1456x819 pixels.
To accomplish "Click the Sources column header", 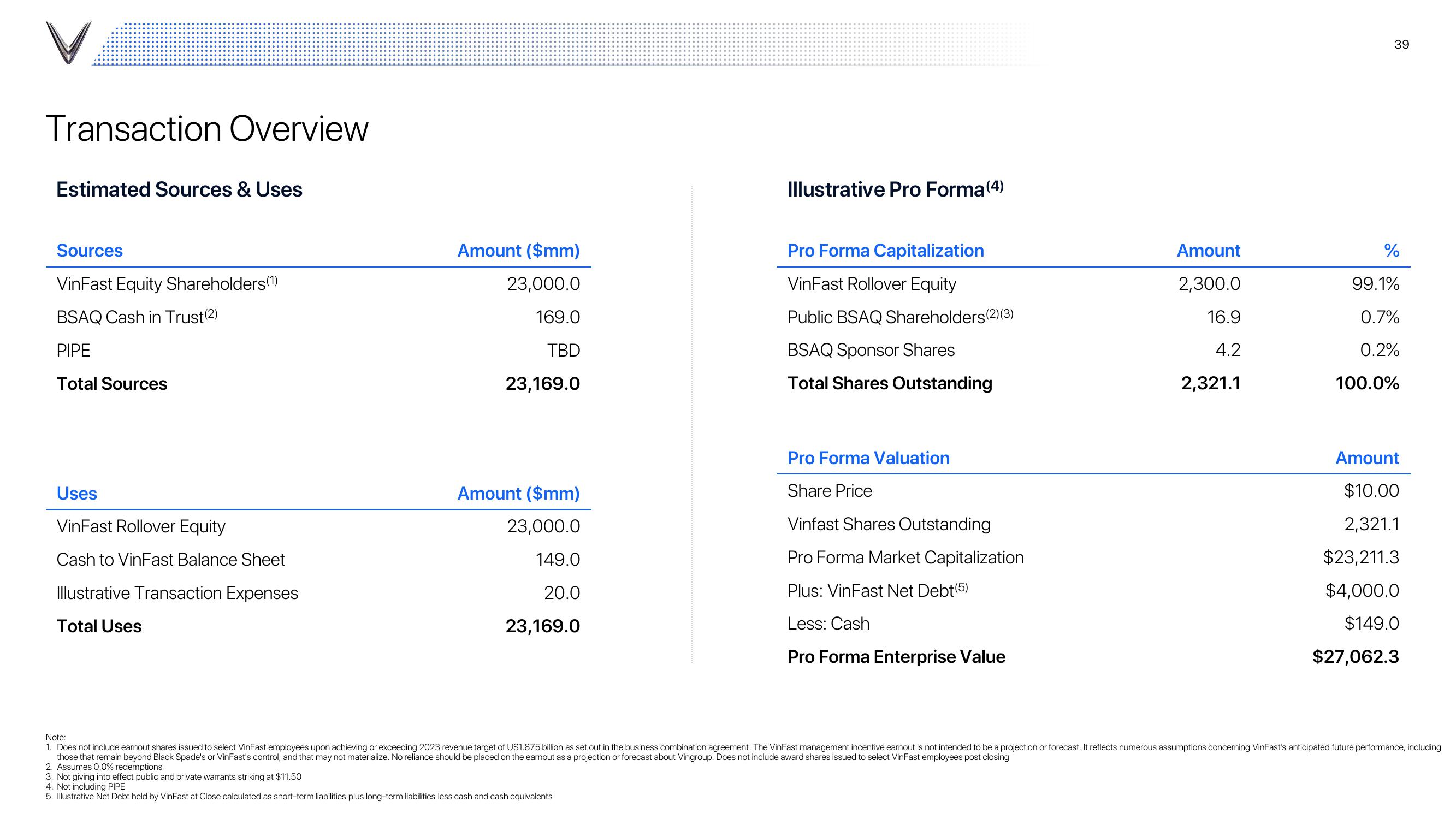I will (x=90, y=251).
